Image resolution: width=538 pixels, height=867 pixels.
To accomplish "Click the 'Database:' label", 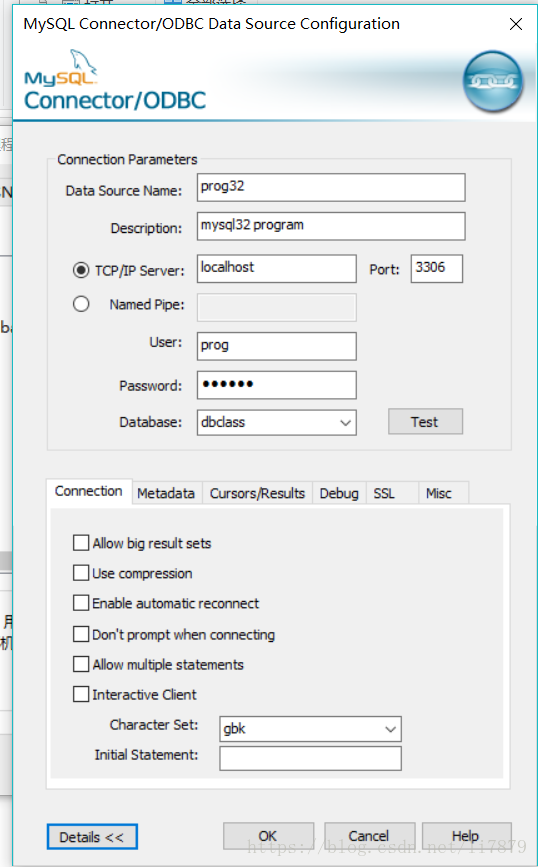I will pyautogui.click(x=150, y=422).
